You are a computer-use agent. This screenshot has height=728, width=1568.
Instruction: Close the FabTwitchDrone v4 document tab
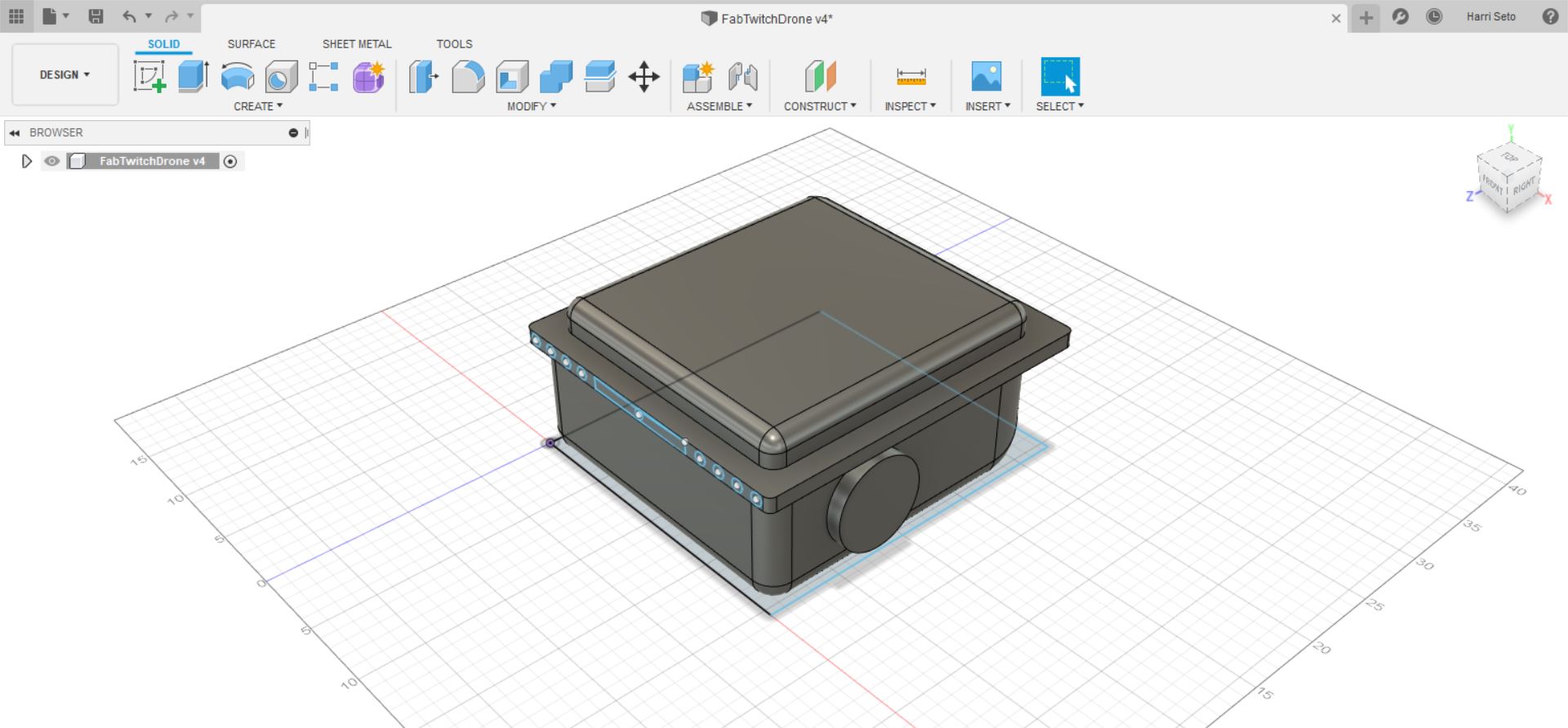(1336, 18)
